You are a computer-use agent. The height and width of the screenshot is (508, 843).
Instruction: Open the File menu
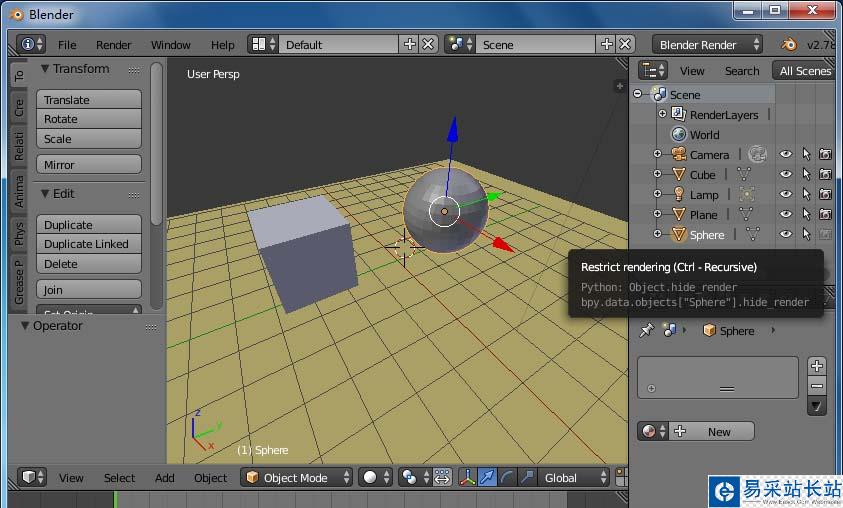[67, 45]
